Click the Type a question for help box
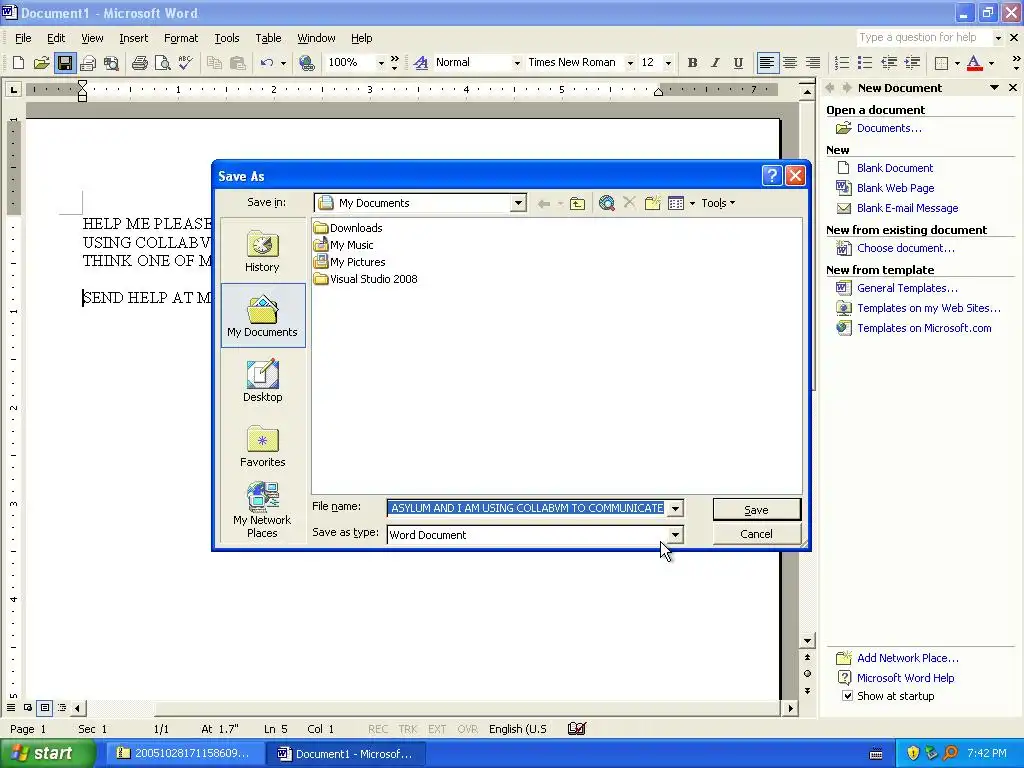 (923, 38)
